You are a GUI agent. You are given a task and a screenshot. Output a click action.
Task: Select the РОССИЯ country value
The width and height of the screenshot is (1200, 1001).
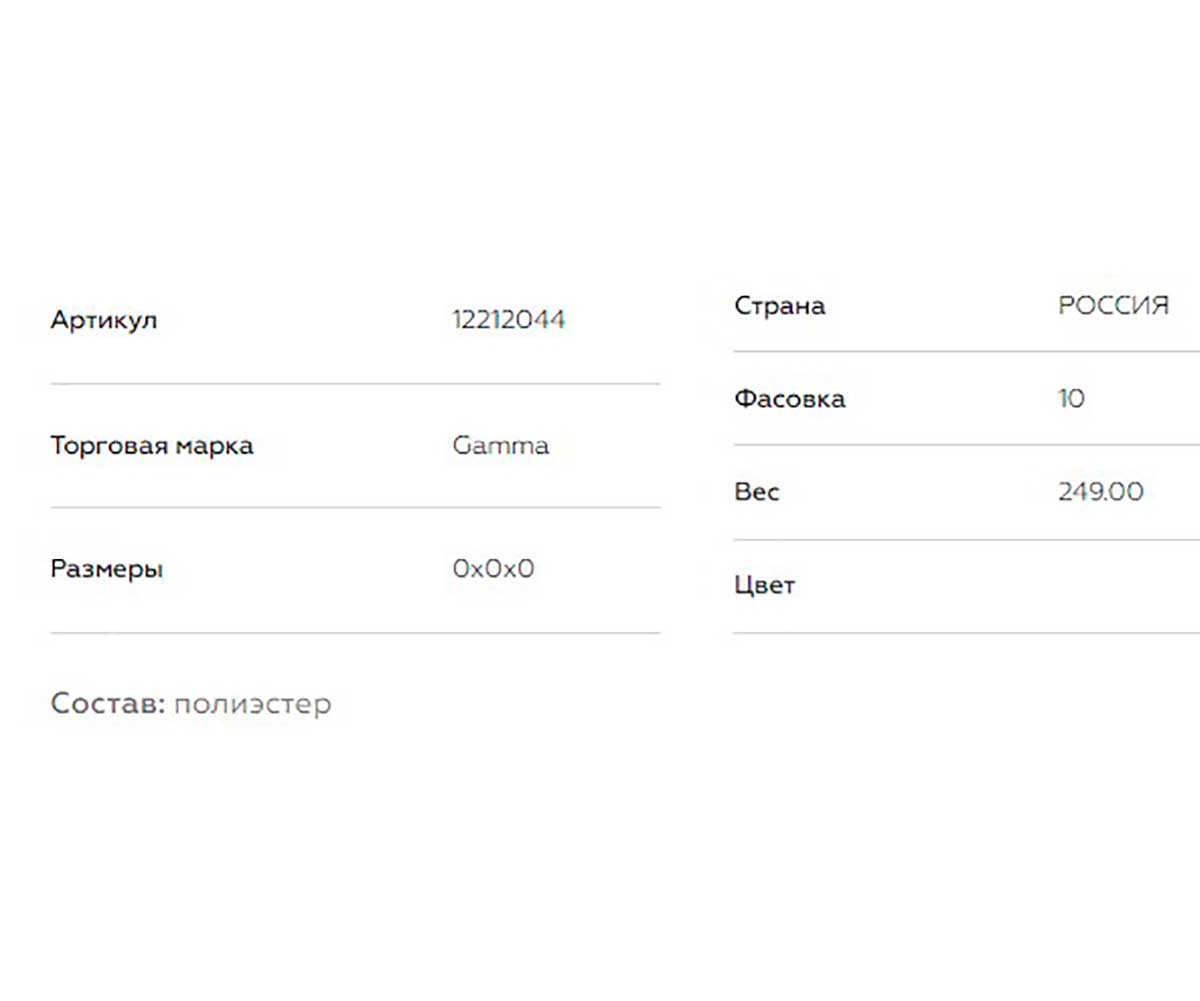click(x=1113, y=305)
